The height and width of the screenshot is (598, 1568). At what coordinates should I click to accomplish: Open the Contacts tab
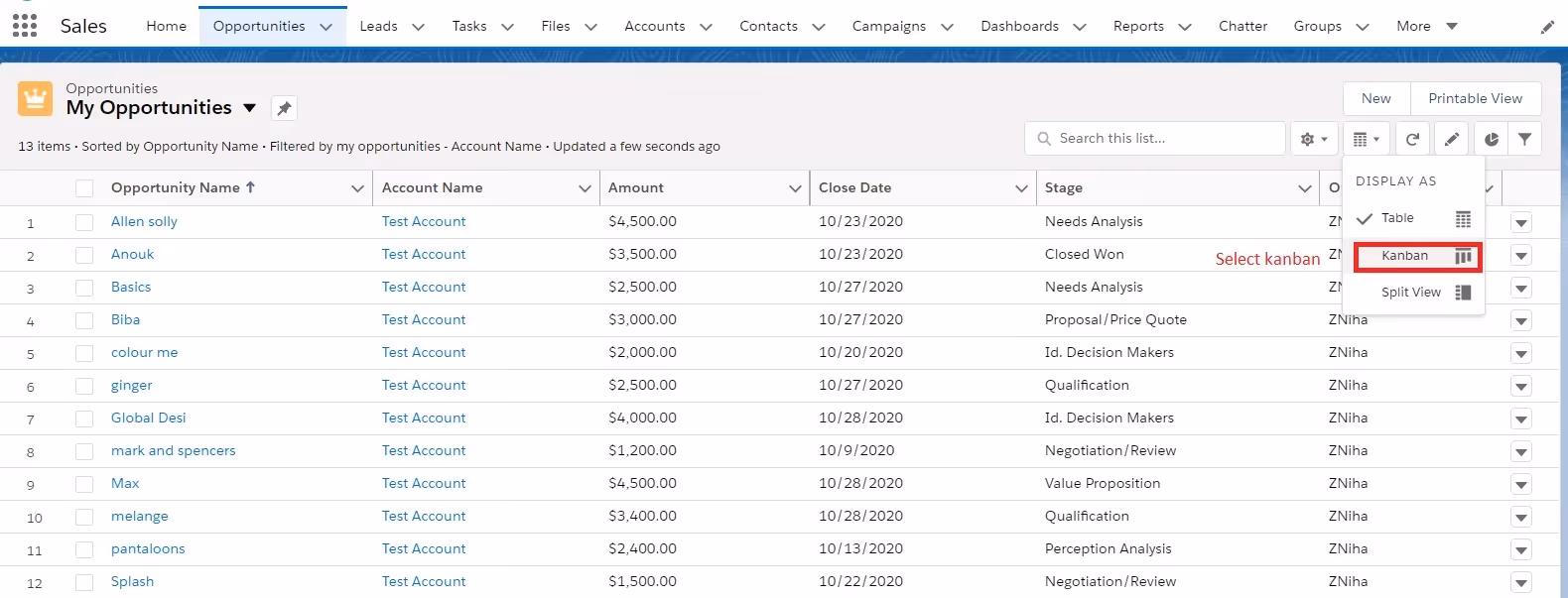pyautogui.click(x=768, y=26)
